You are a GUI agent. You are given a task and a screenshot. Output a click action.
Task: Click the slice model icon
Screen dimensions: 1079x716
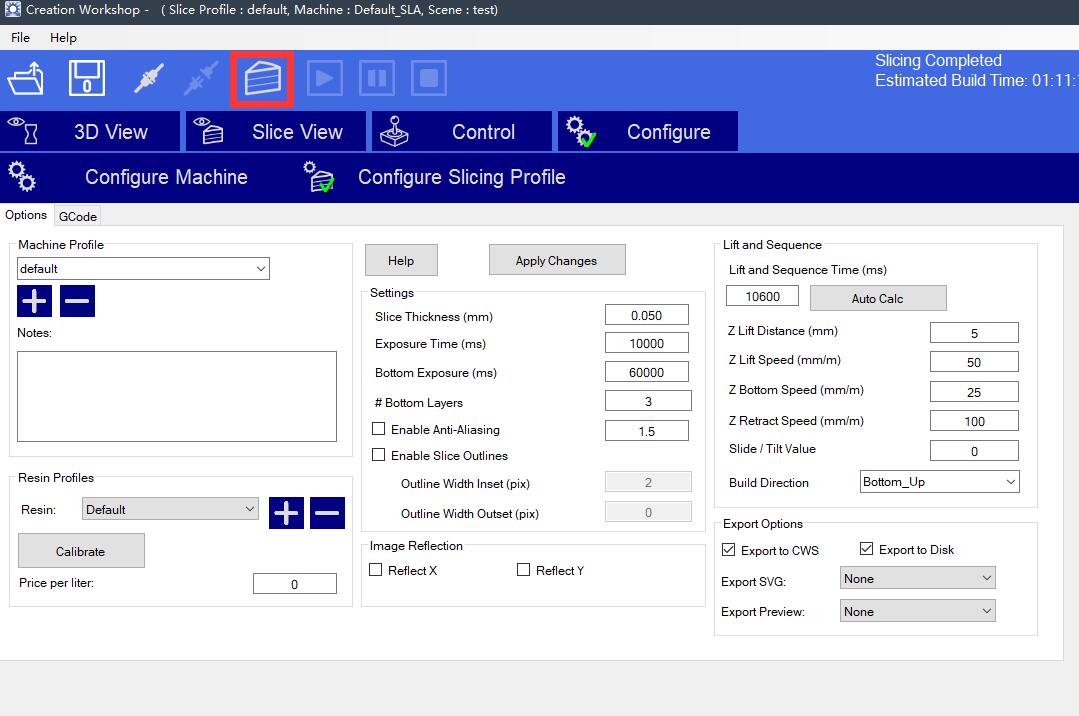pyautogui.click(x=262, y=78)
